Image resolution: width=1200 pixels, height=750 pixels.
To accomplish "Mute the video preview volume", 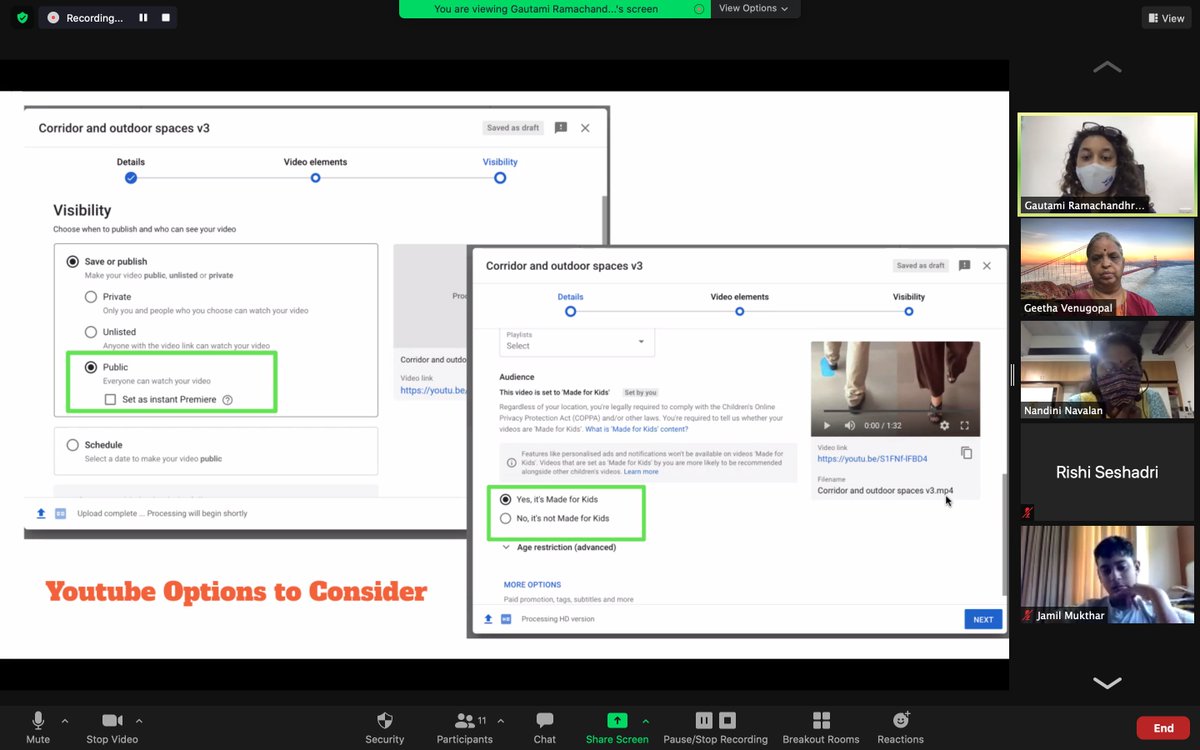I will tap(849, 425).
